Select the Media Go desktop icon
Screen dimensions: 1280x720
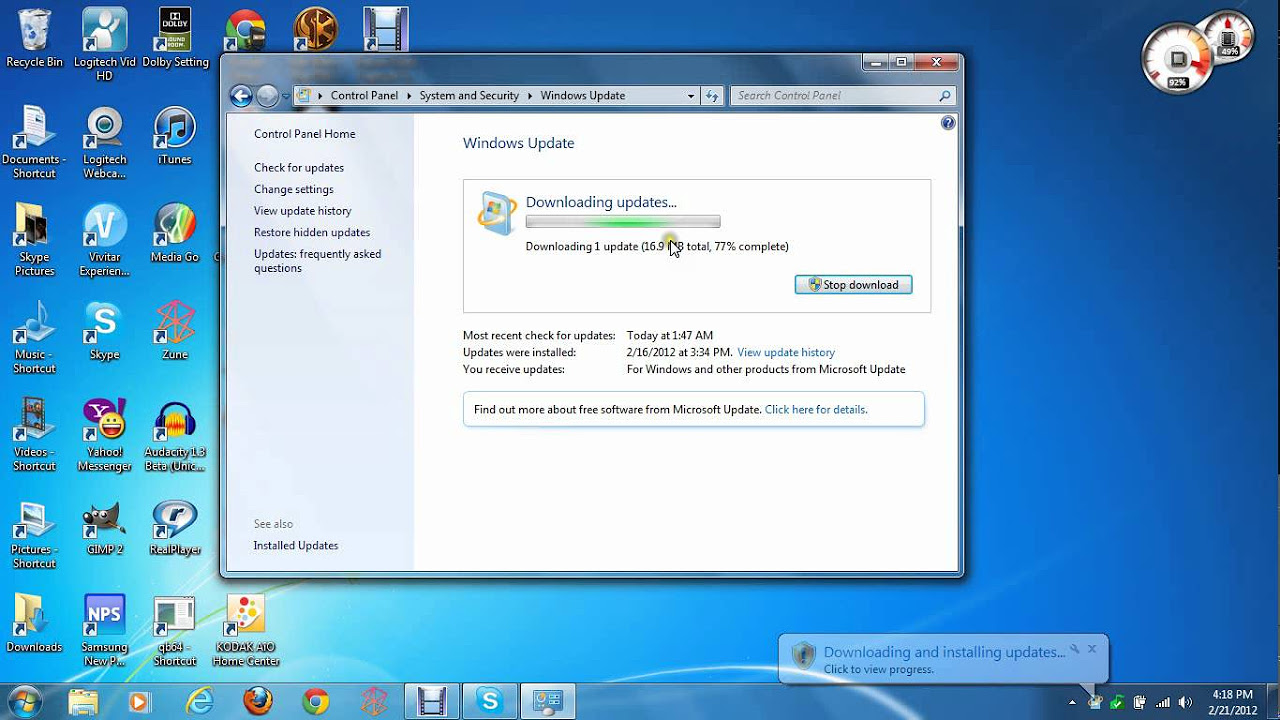(x=175, y=233)
